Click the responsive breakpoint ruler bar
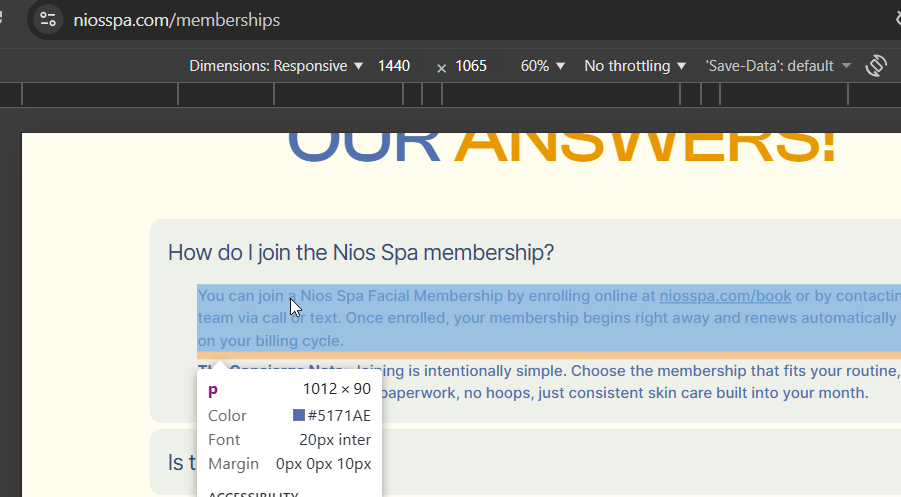The image size is (901, 497). coord(450,94)
